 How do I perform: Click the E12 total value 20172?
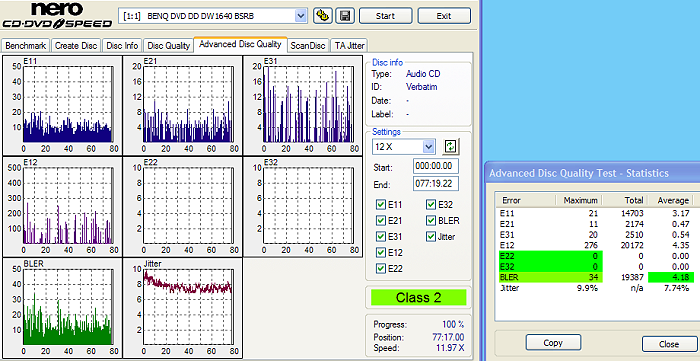coord(633,245)
